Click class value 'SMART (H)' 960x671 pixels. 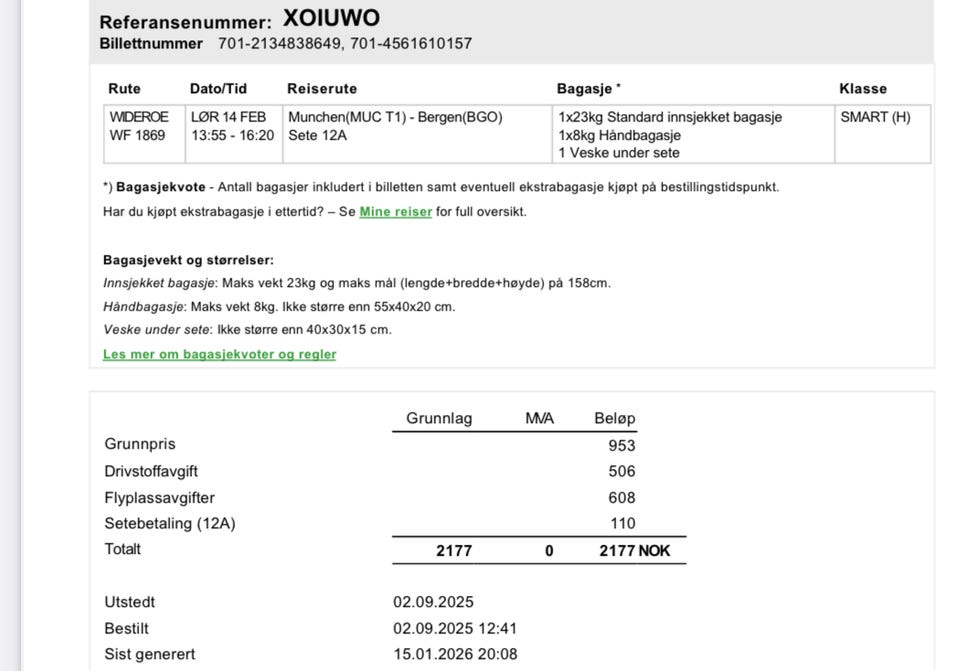pyautogui.click(x=875, y=117)
